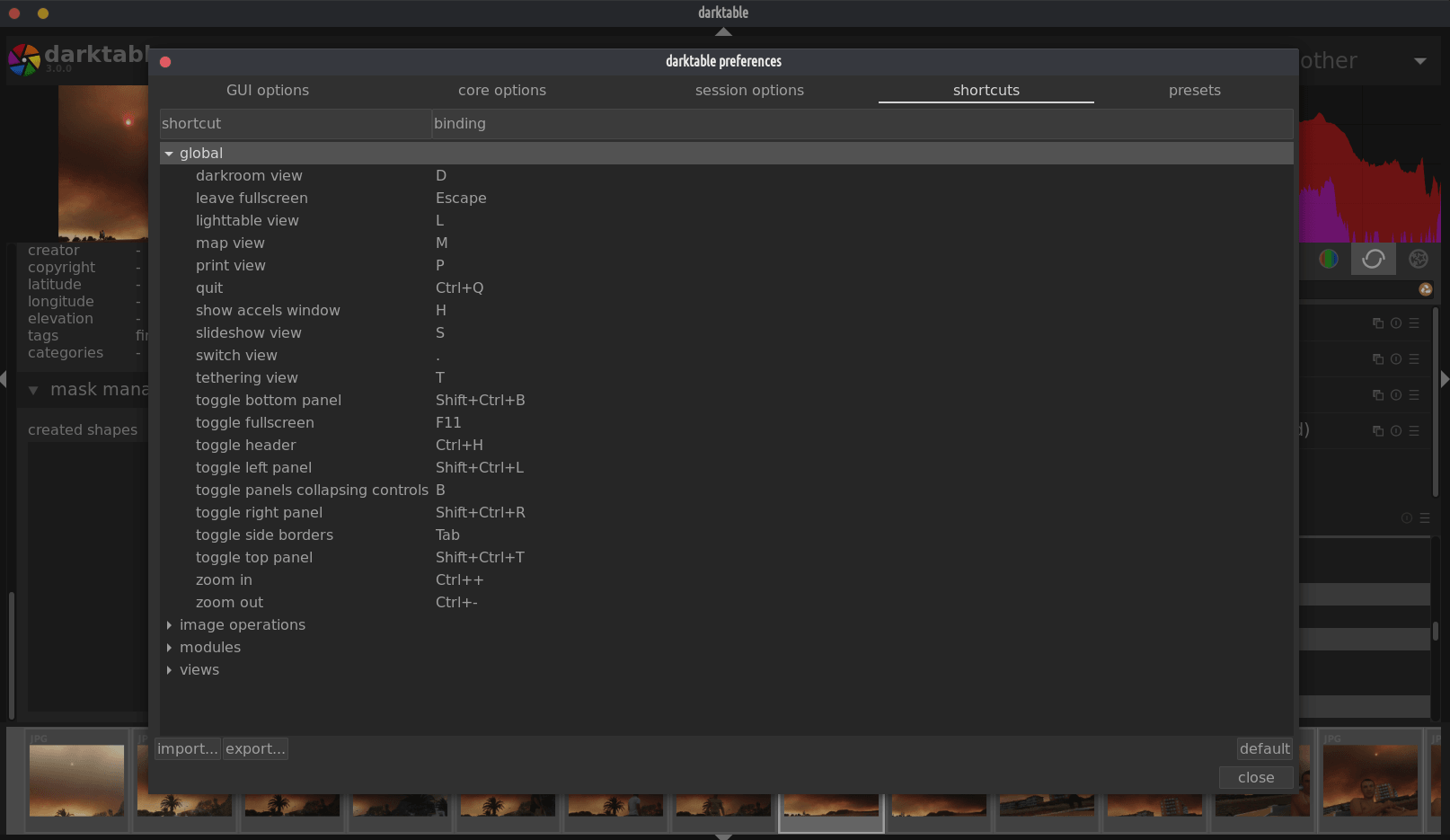The height and width of the screenshot is (840, 1450).
Task: Open presets menu on the topmost module row
Action: click(1413, 323)
